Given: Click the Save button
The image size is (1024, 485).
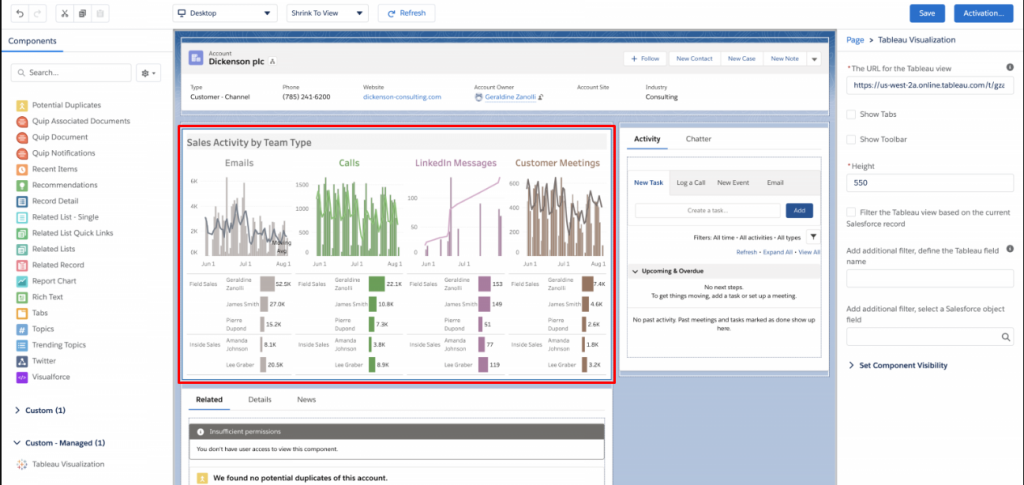Looking at the screenshot, I should click(926, 13).
